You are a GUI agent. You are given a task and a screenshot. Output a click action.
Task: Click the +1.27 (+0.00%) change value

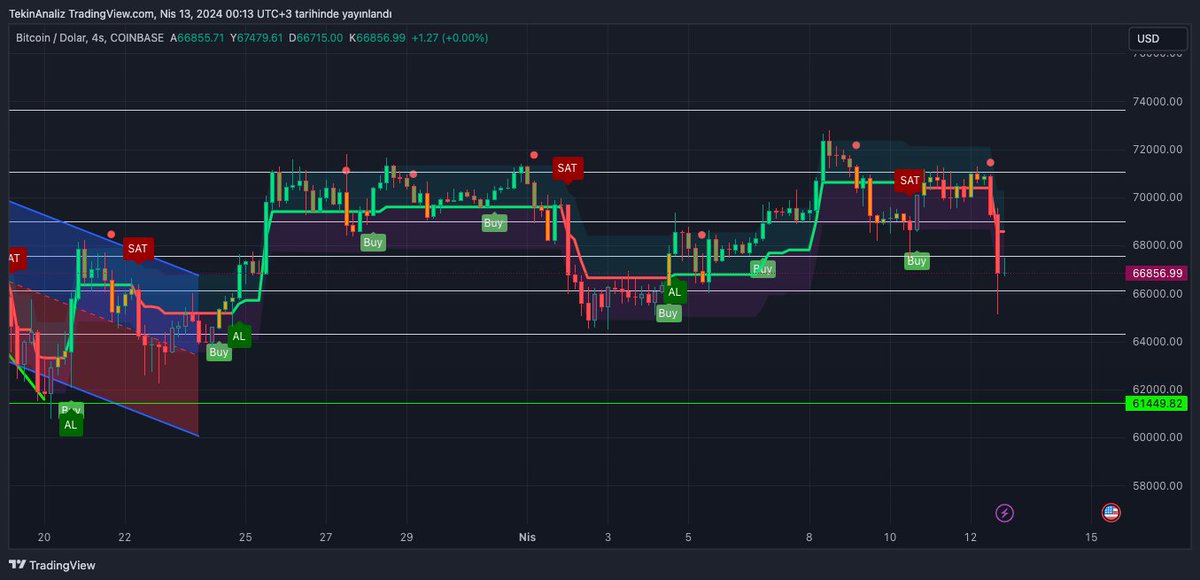tap(450, 38)
